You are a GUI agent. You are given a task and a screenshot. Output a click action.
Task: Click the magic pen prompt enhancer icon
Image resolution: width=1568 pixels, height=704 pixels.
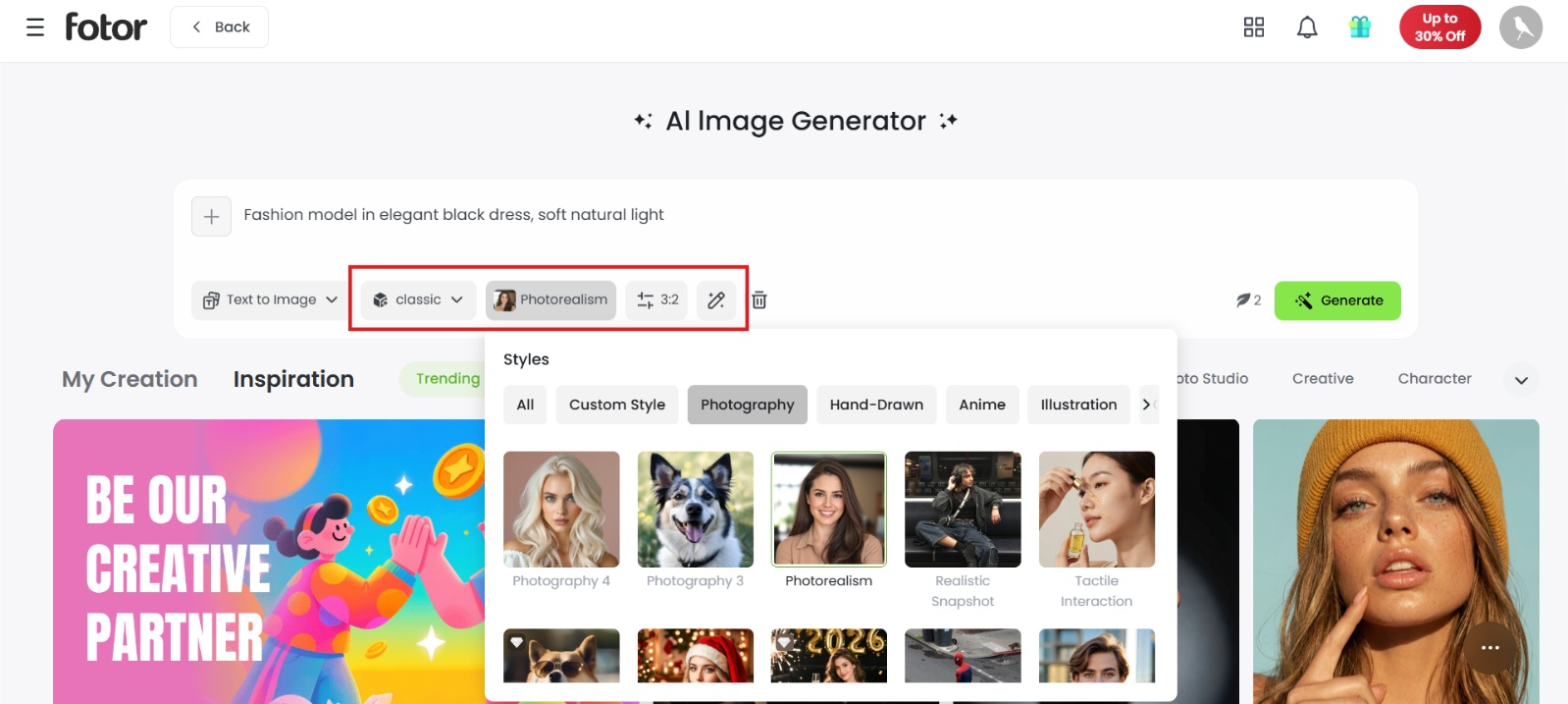pos(716,300)
